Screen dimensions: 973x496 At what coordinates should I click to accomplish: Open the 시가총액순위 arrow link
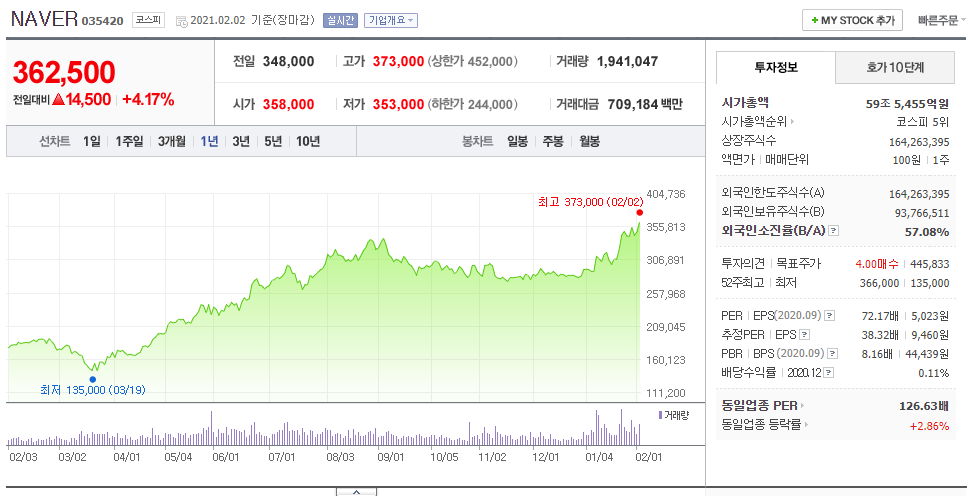tap(758, 122)
